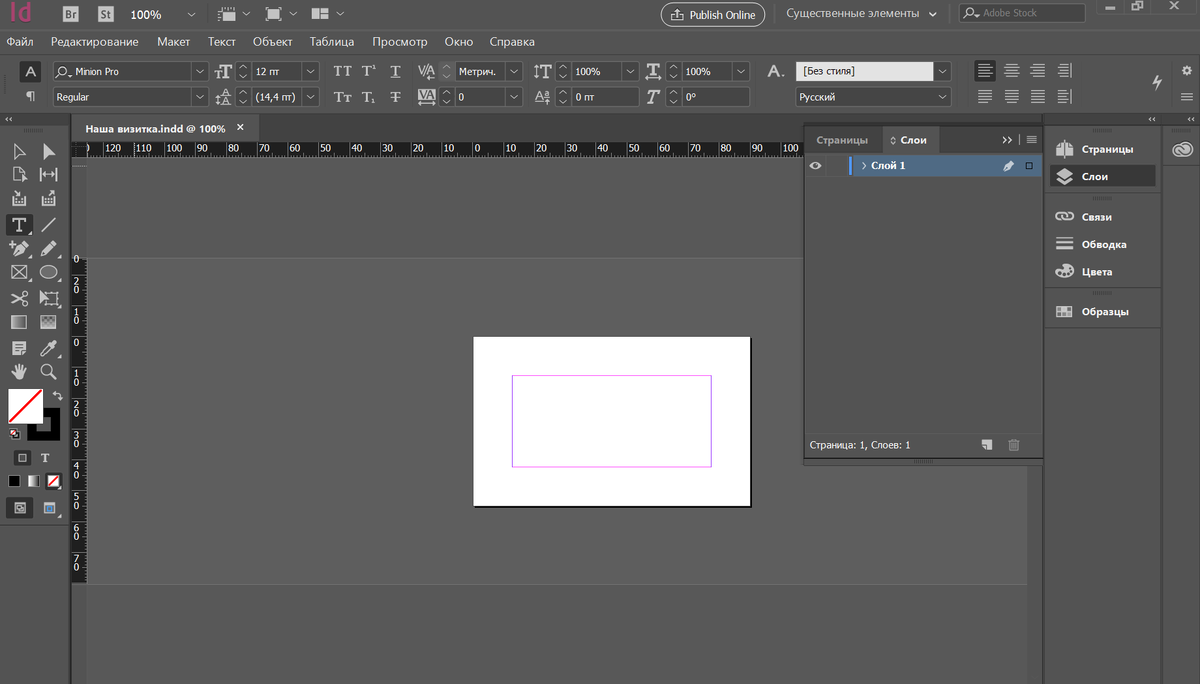Select the Pen tool in the toolbox
The height and width of the screenshot is (684, 1200).
tap(18, 248)
